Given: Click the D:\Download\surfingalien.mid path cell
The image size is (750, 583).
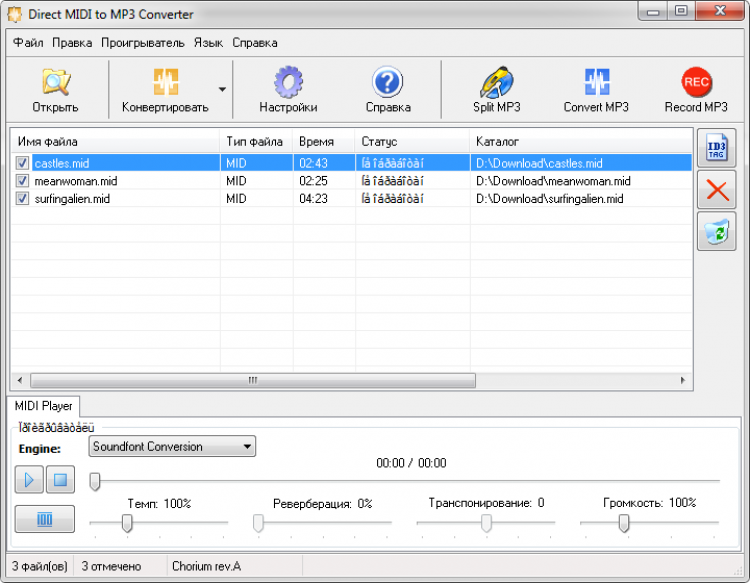Looking at the screenshot, I should click(550, 198).
